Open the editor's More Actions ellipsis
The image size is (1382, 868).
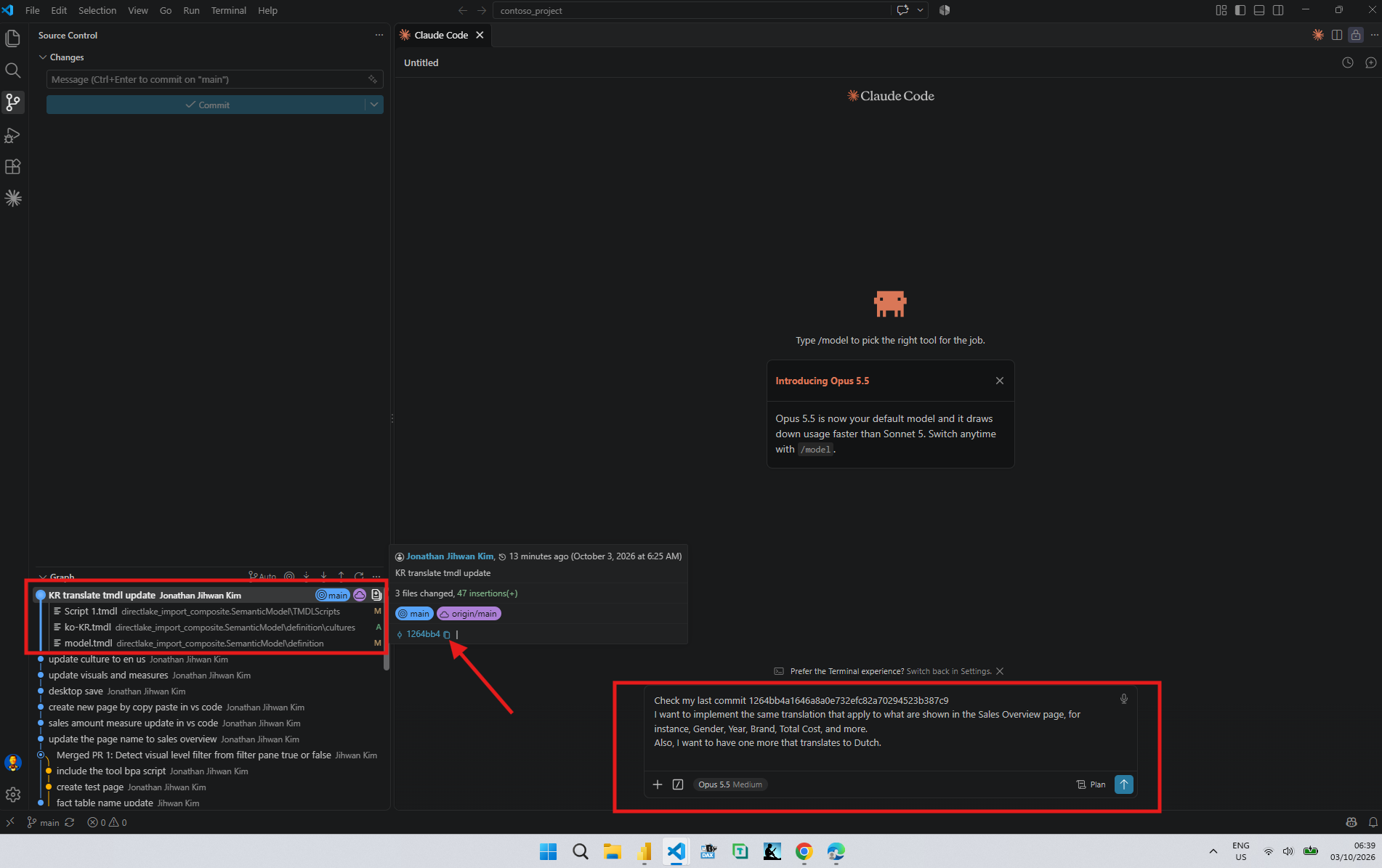pyautogui.click(x=1373, y=35)
